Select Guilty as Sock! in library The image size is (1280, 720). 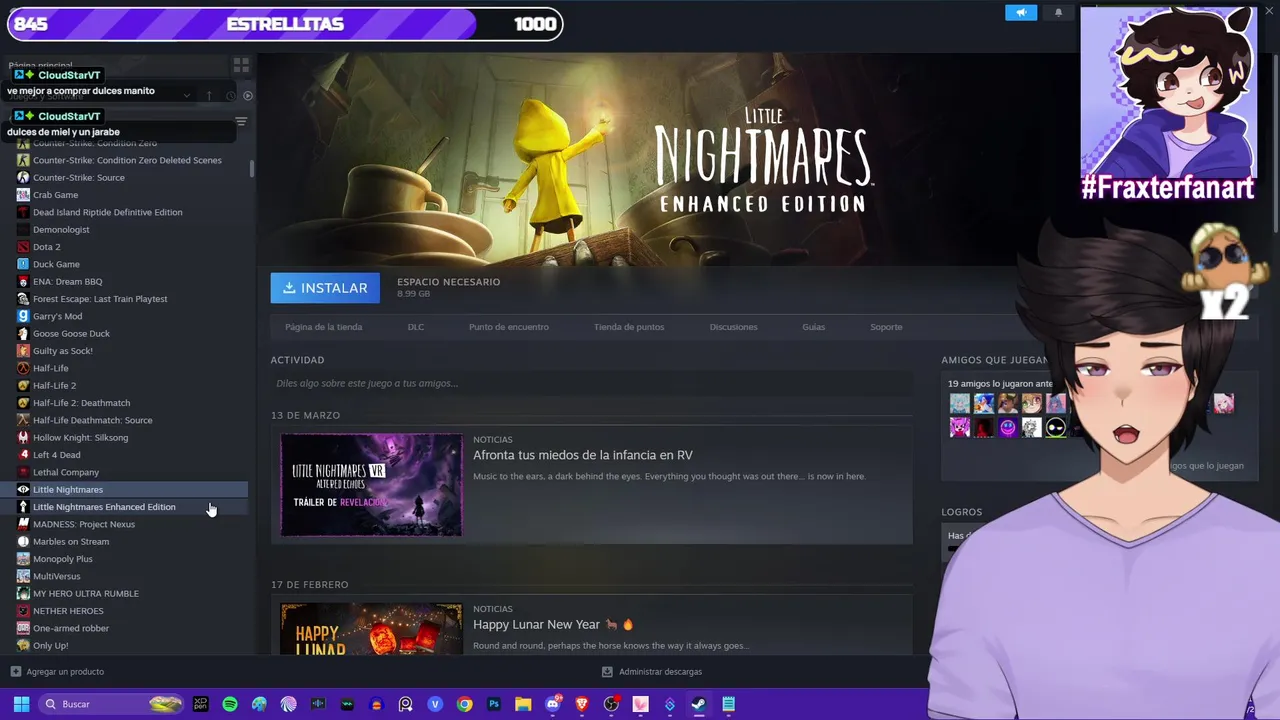62,351
